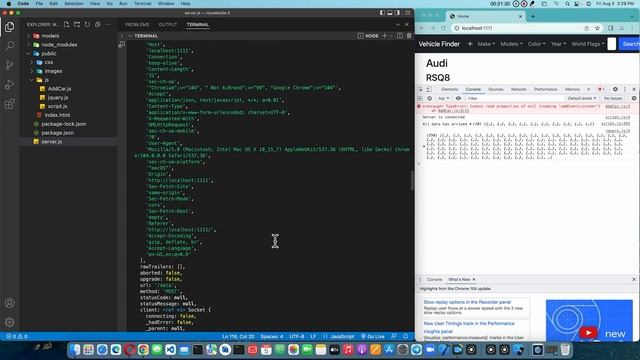Toggle the DevTools device toolbar
640x360 pixels.
(429, 89)
